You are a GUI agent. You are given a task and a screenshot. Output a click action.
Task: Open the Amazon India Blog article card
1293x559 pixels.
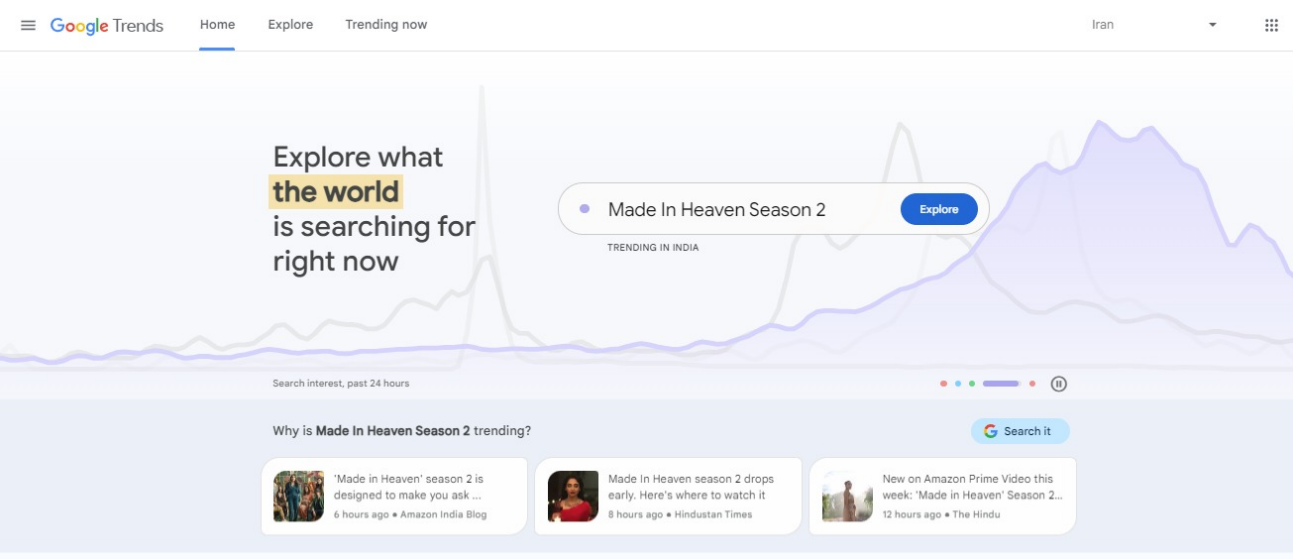[x=394, y=496]
